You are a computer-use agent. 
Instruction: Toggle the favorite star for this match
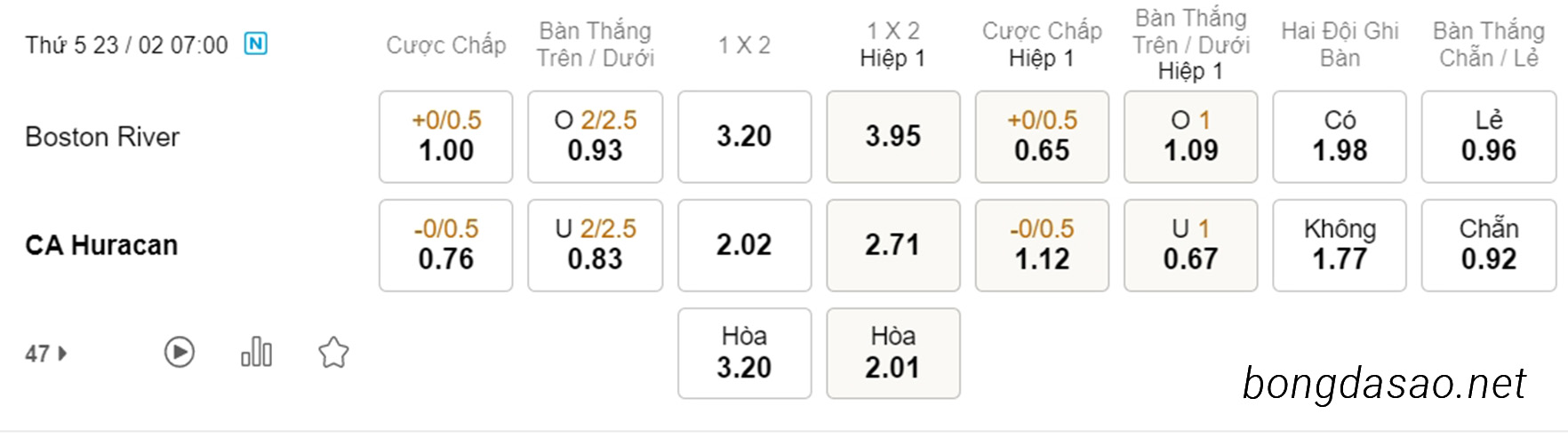[x=333, y=353]
